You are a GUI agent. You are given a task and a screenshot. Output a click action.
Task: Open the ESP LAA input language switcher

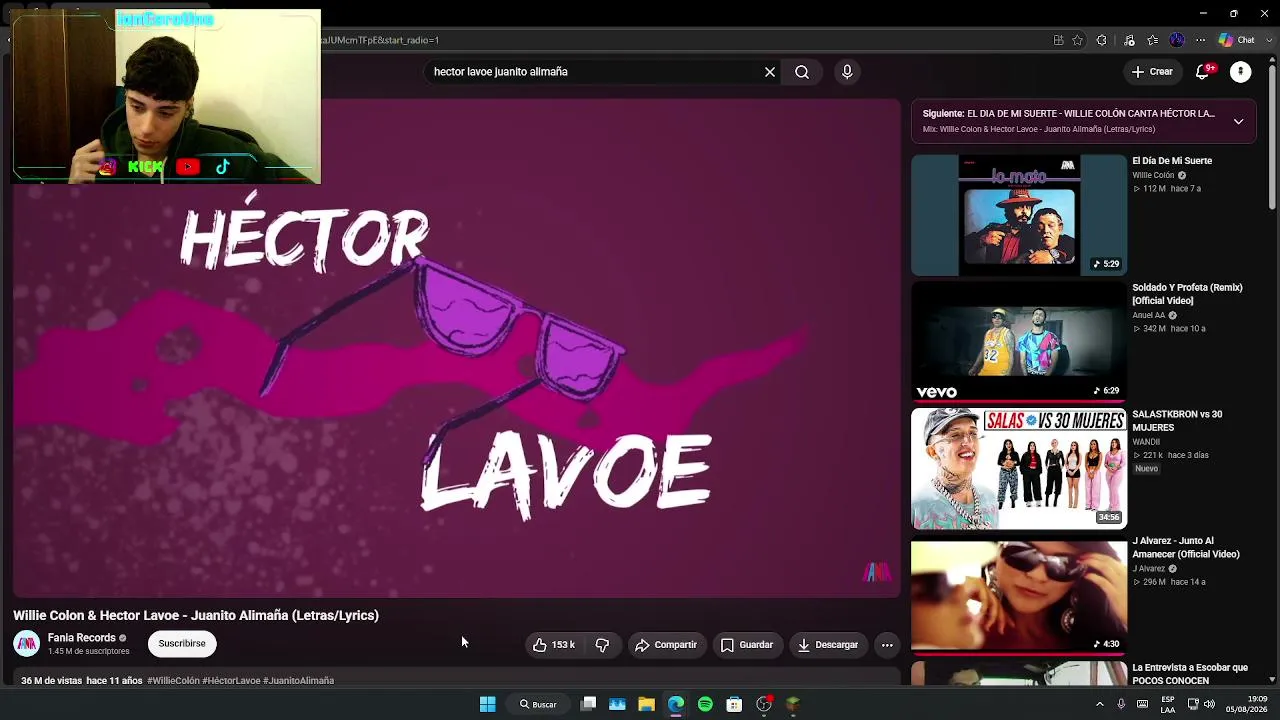coord(1168,704)
